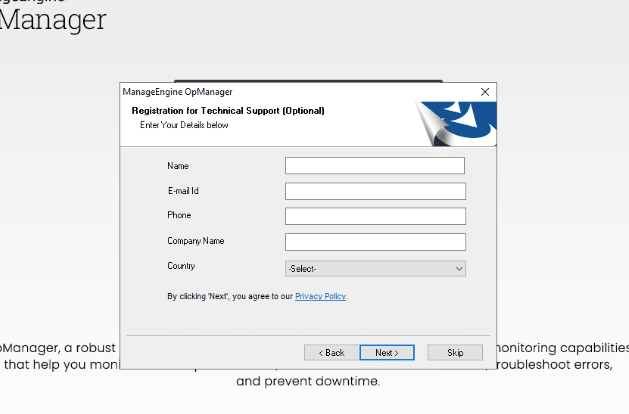Click the 'Enter Your Details below' text

184,125
